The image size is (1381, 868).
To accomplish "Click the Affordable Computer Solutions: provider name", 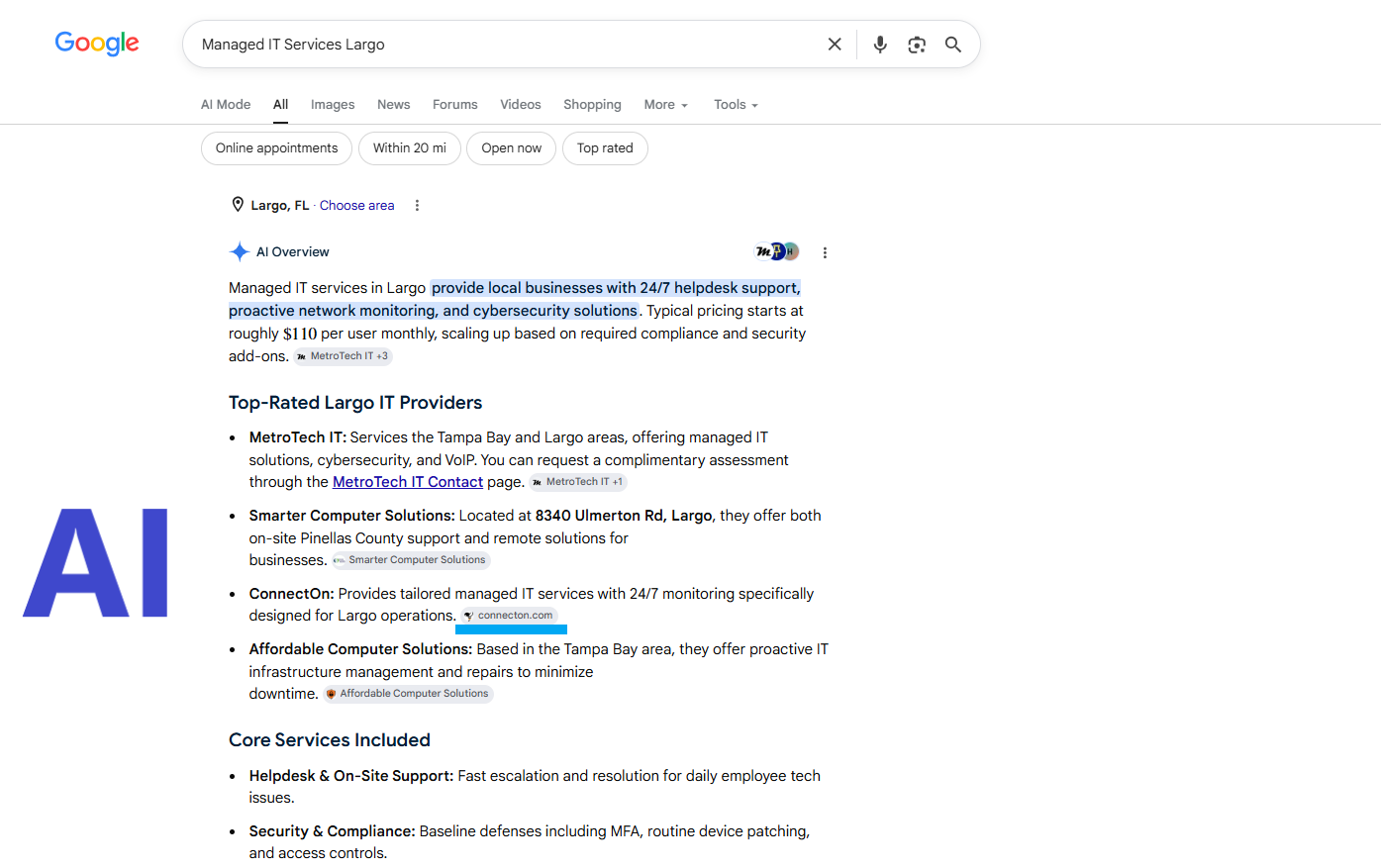I will [x=361, y=649].
